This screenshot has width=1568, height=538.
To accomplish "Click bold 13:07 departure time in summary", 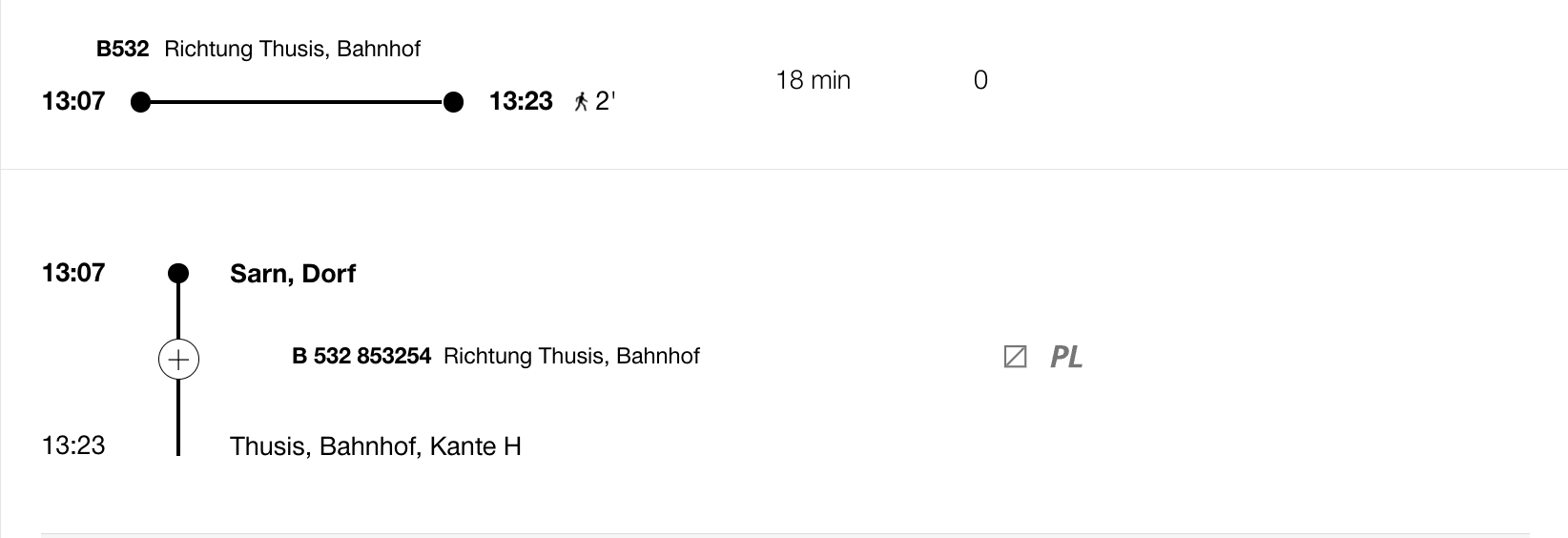I will click(x=73, y=101).
